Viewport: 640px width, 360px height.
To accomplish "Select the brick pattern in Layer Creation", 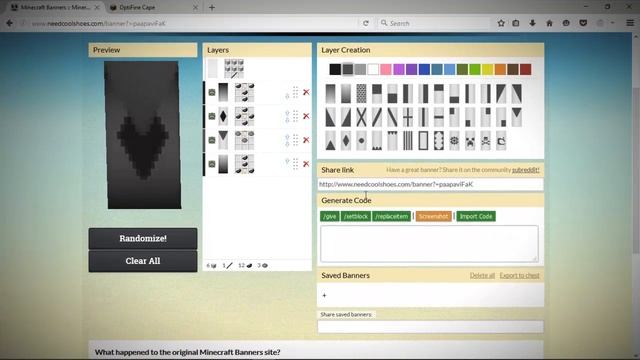I will click(361, 93).
